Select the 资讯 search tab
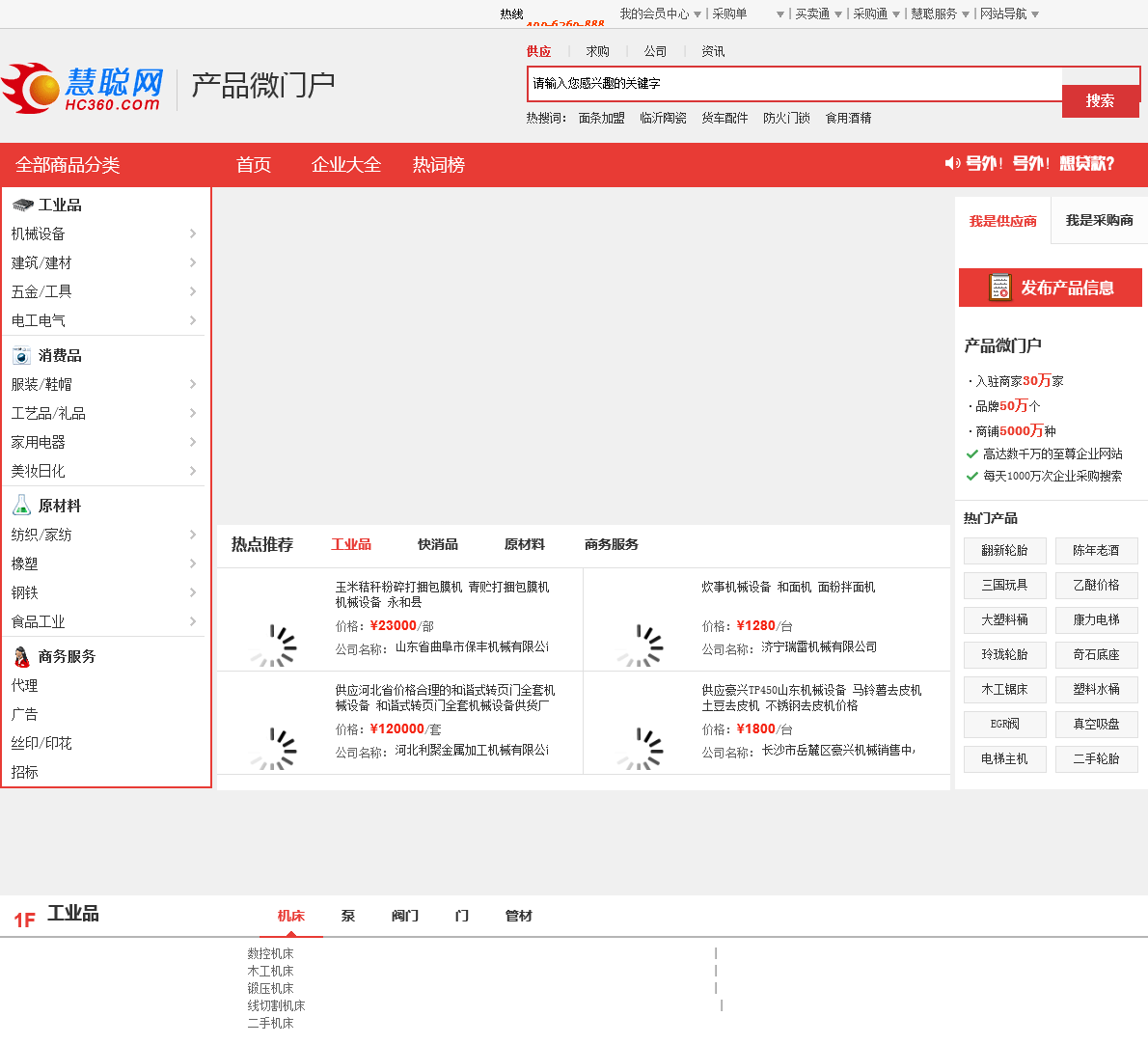Image resolution: width=1148 pixels, height=1044 pixels. pyautogui.click(x=713, y=51)
